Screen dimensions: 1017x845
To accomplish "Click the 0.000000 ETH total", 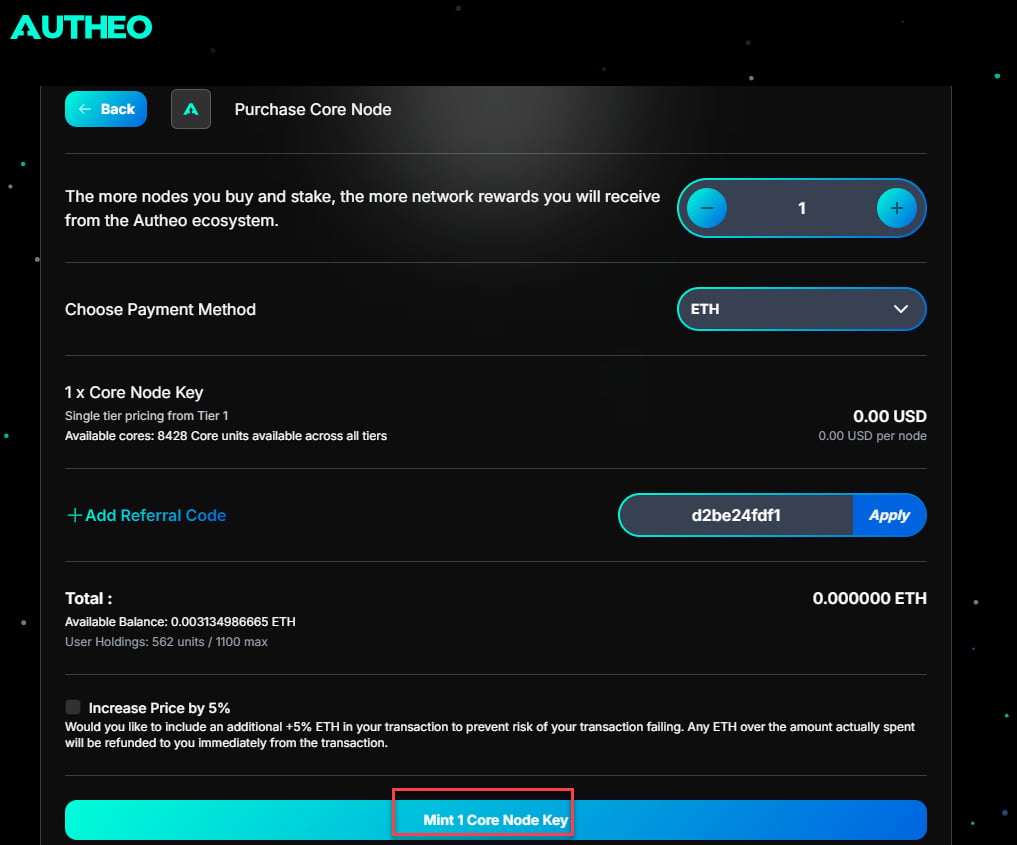I will coord(869,598).
